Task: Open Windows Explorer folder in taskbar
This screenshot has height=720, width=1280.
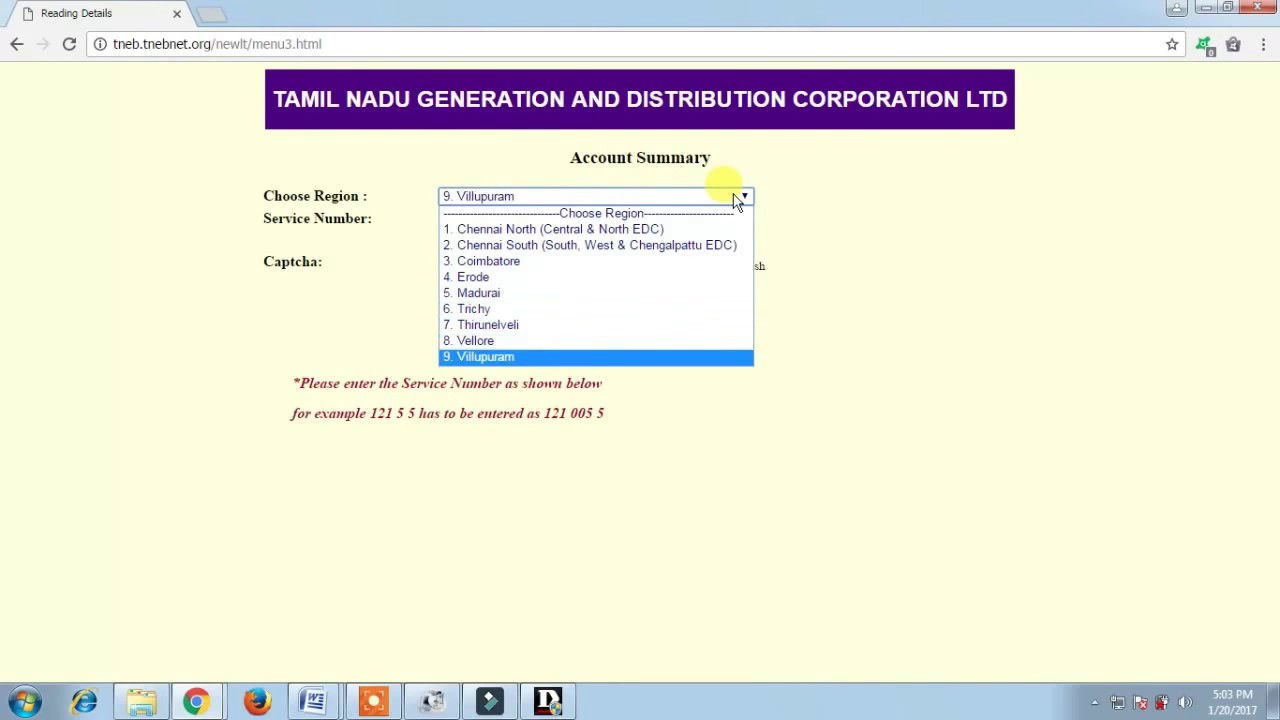Action: click(x=141, y=701)
